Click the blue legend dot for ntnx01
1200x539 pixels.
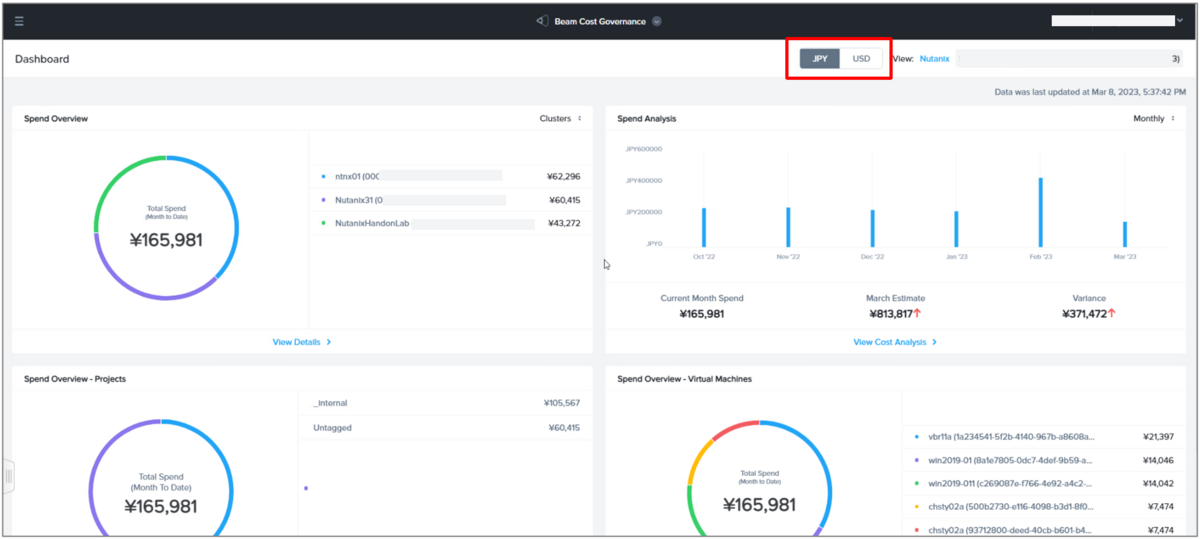coord(323,177)
